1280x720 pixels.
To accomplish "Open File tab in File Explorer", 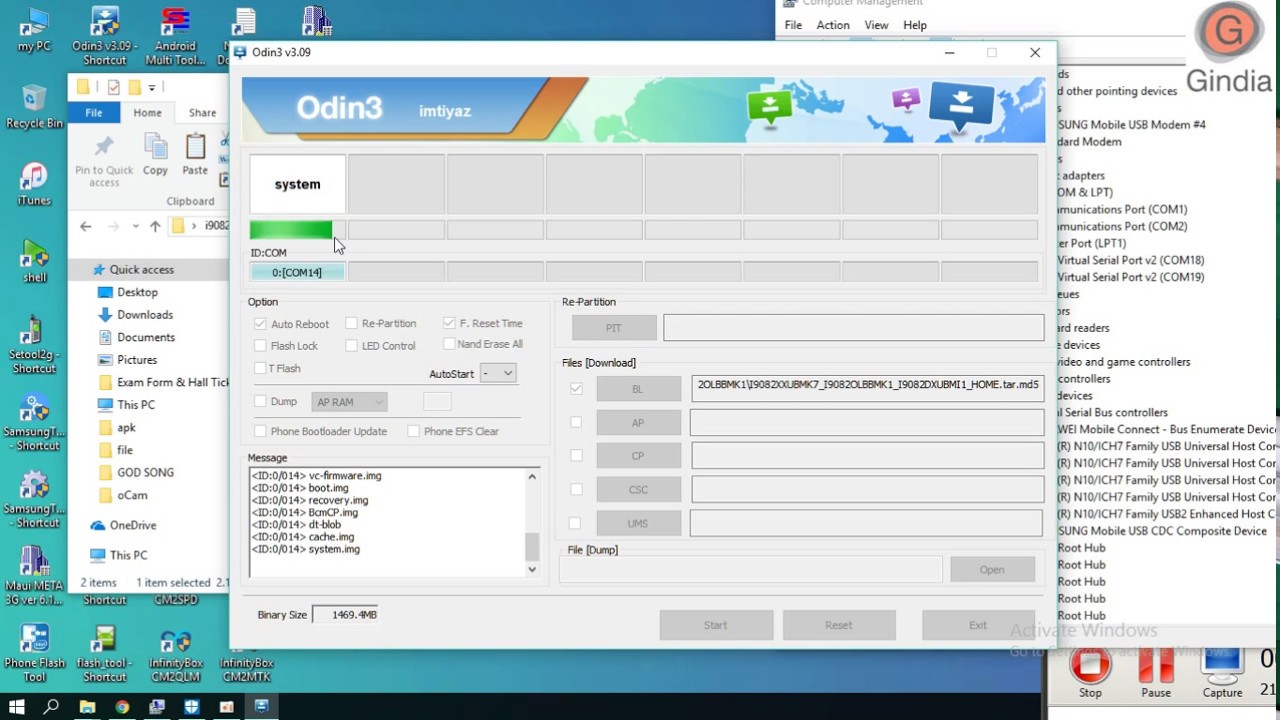I will click(x=94, y=113).
